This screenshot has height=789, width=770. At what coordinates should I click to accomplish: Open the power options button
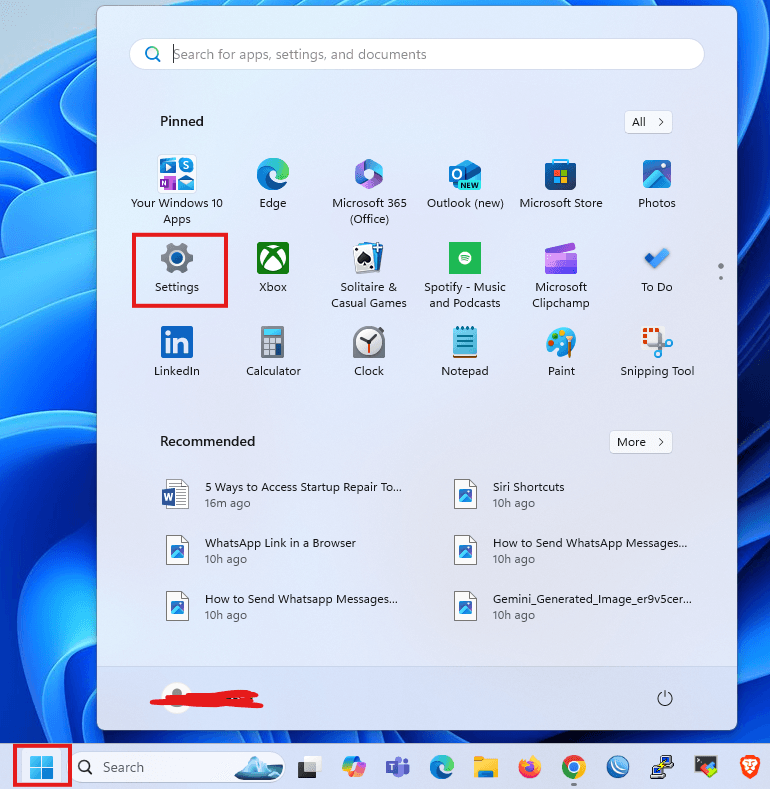coord(665,698)
